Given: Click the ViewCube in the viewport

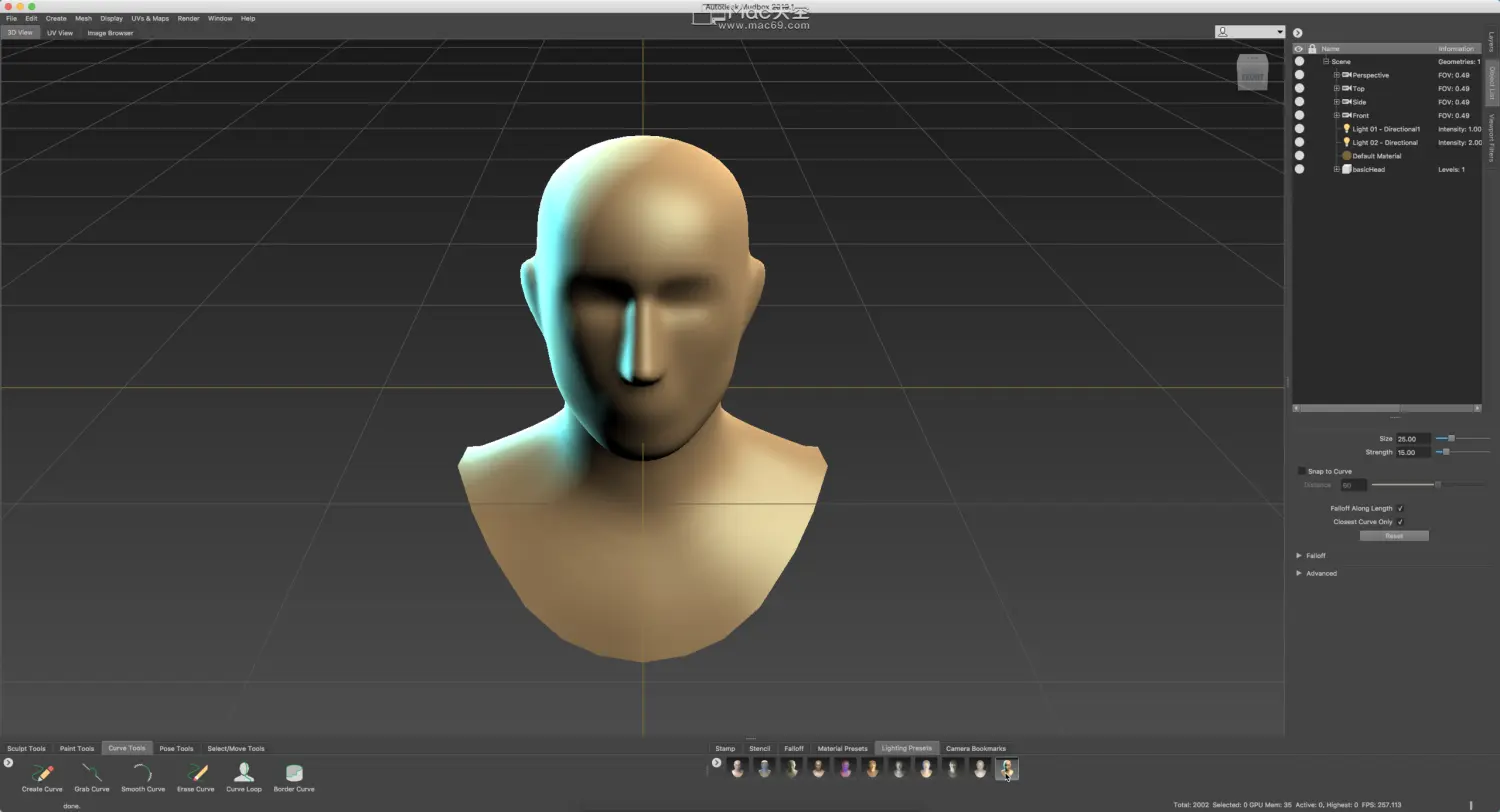Looking at the screenshot, I should 1252,72.
